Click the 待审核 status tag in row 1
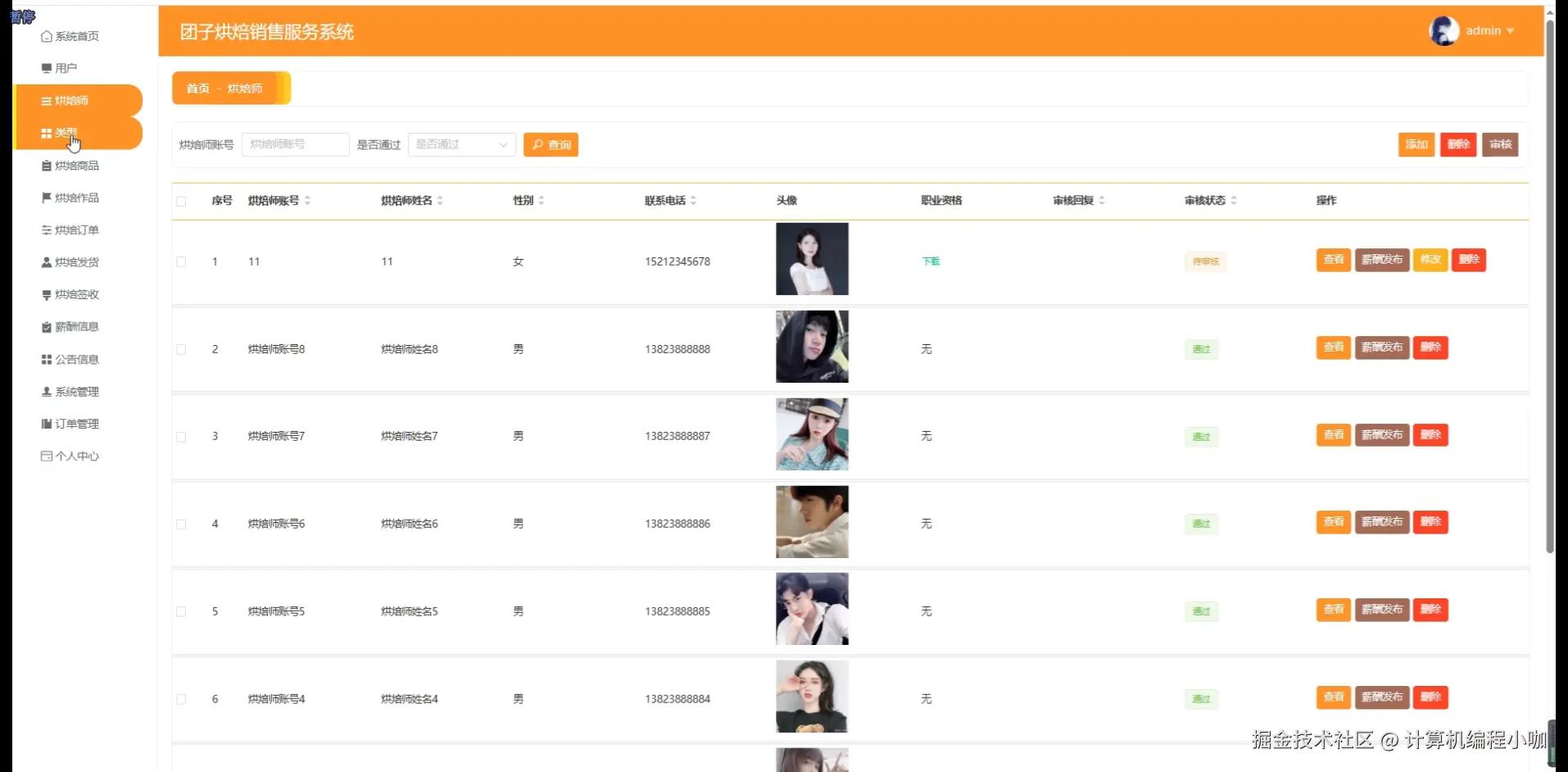The image size is (1568, 772). point(1206,262)
